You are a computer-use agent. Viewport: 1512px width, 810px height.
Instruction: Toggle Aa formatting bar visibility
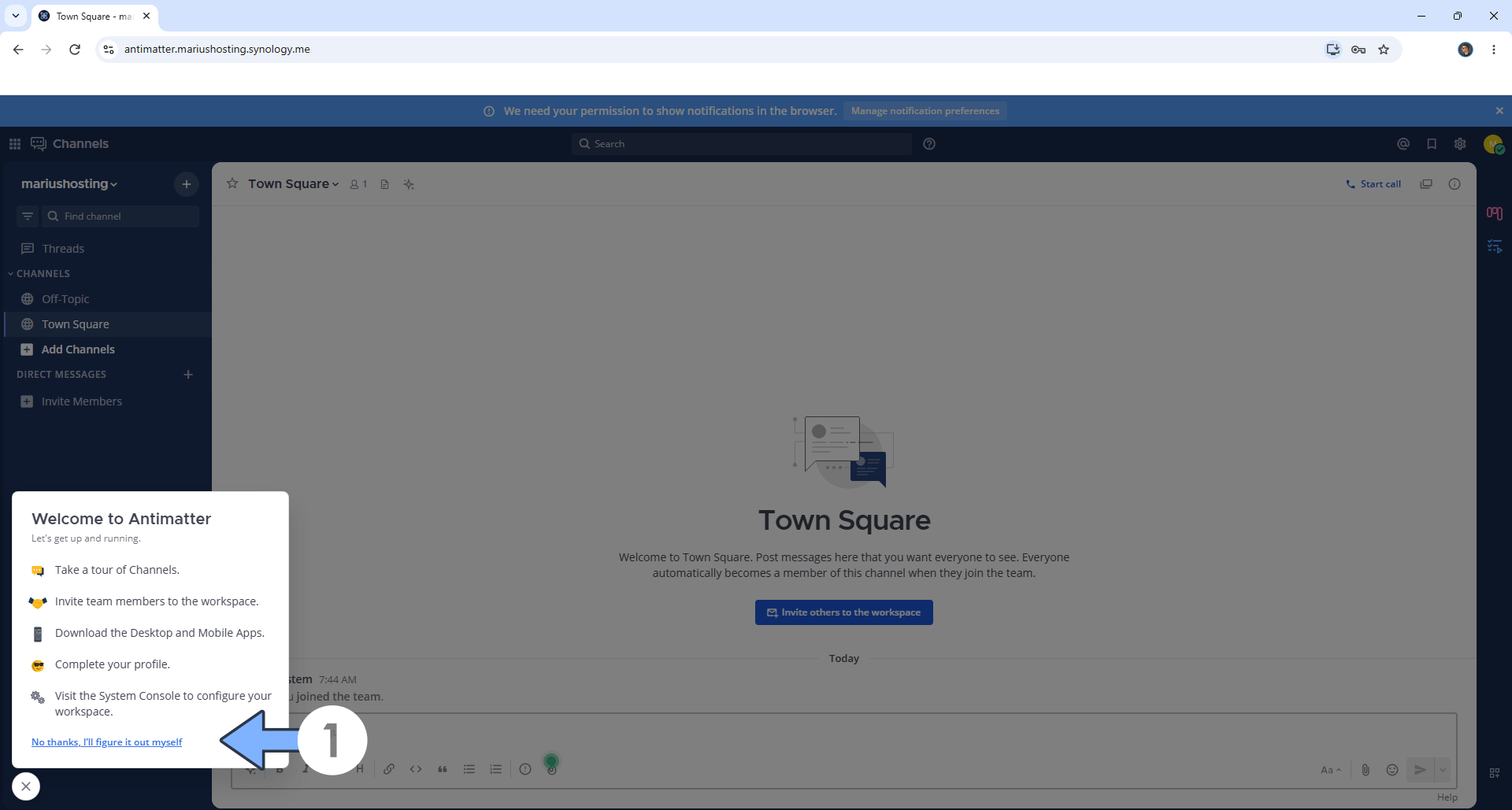coord(1331,770)
